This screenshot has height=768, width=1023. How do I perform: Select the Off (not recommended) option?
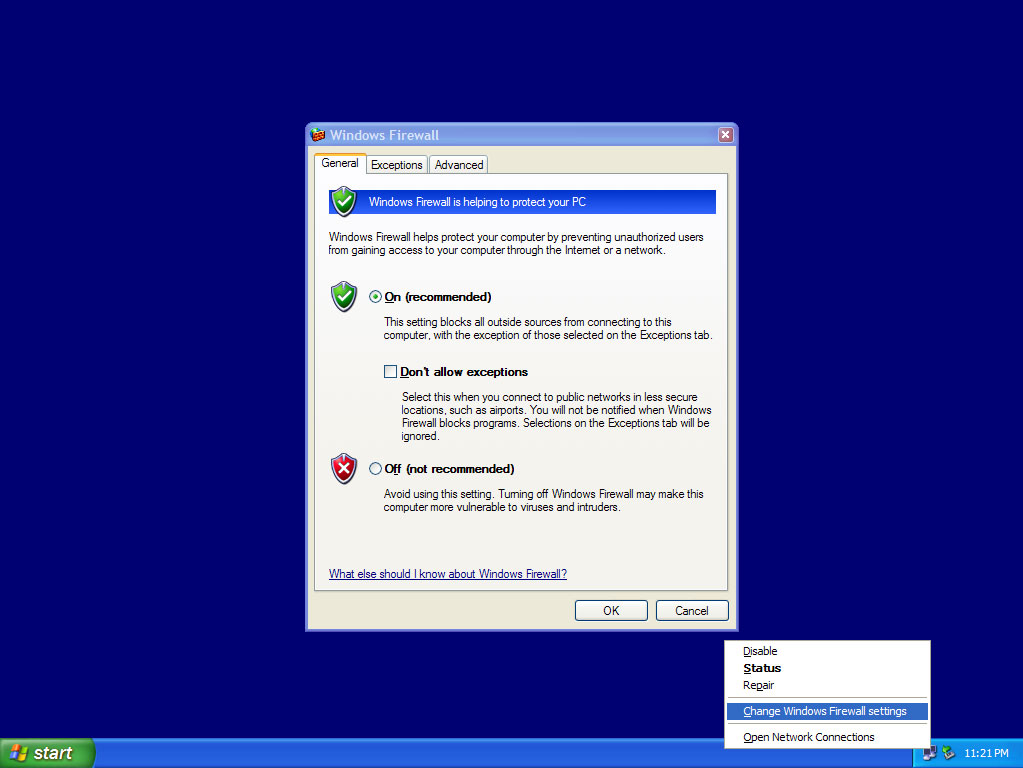[375, 468]
